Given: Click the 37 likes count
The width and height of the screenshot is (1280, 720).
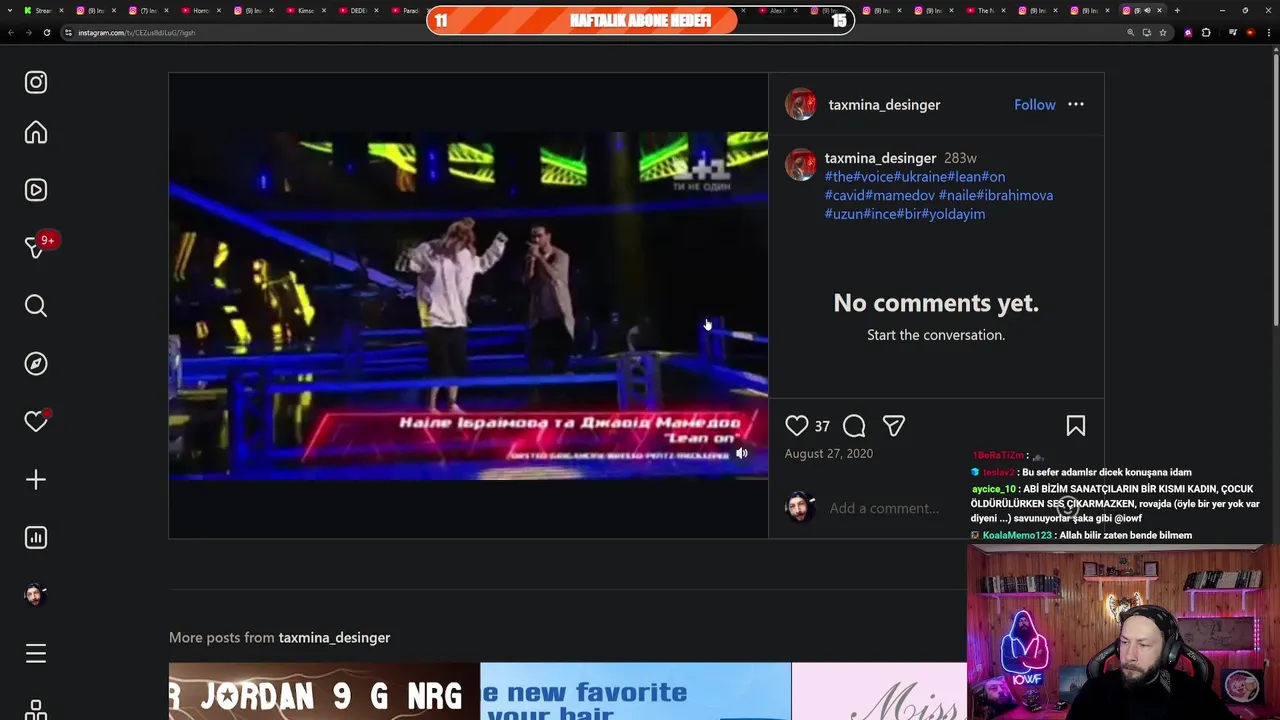Looking at the screenshot, I should pyautogui.click(x=822, y=426).
